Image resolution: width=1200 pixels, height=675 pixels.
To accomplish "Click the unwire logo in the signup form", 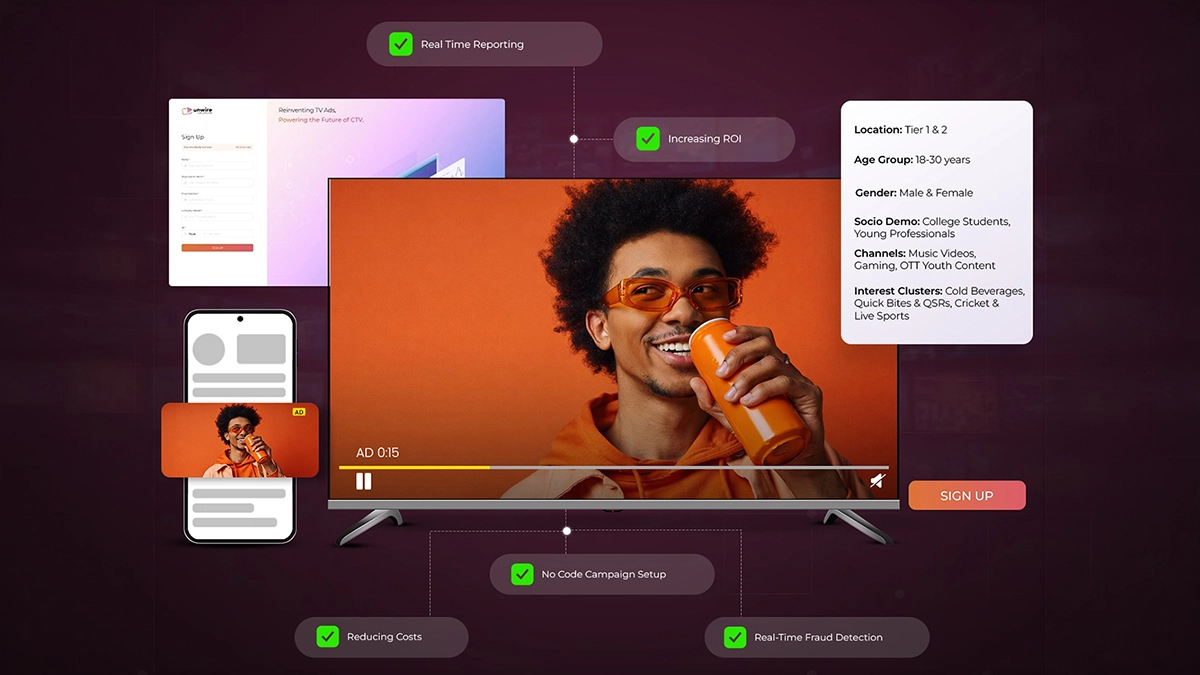I will (197, 110).
